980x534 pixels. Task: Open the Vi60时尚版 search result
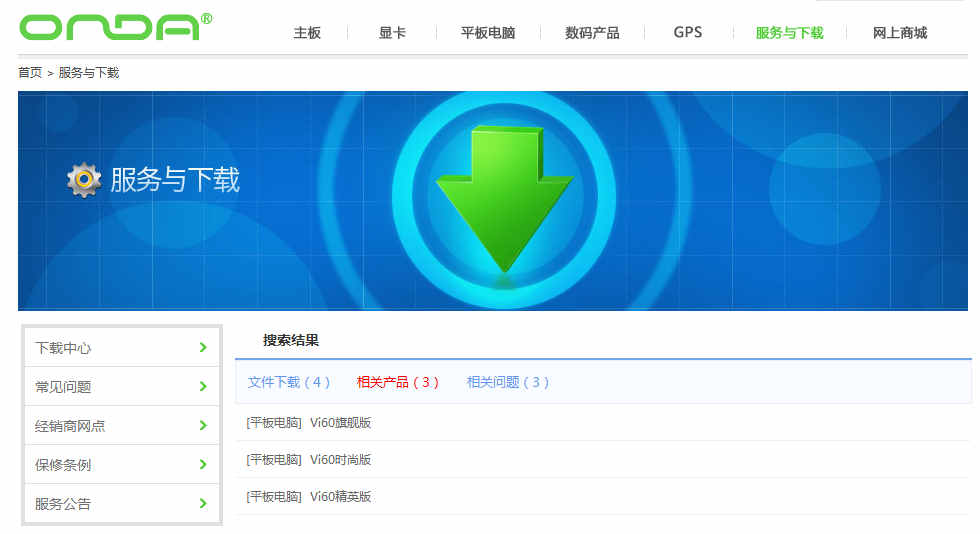[x=341, y=460]
